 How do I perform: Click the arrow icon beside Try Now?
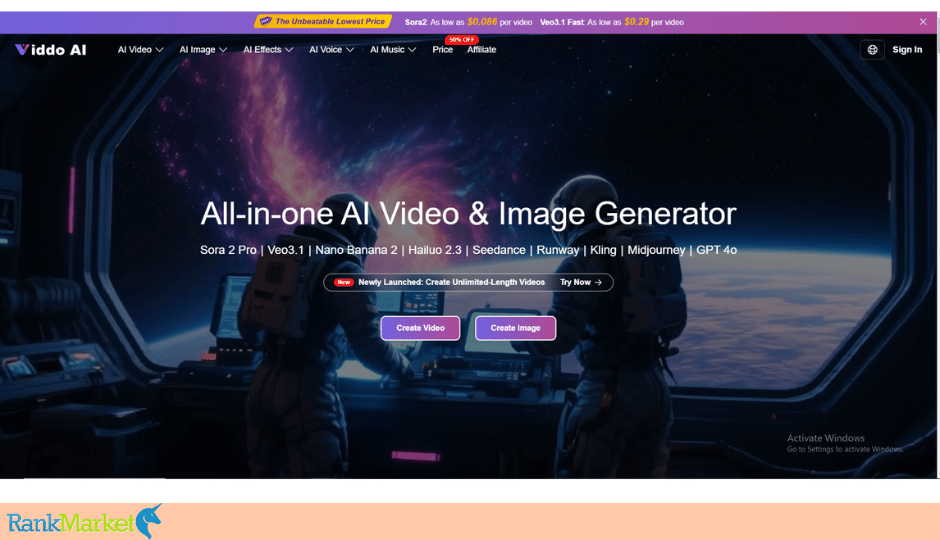click(x=598, y=282)
